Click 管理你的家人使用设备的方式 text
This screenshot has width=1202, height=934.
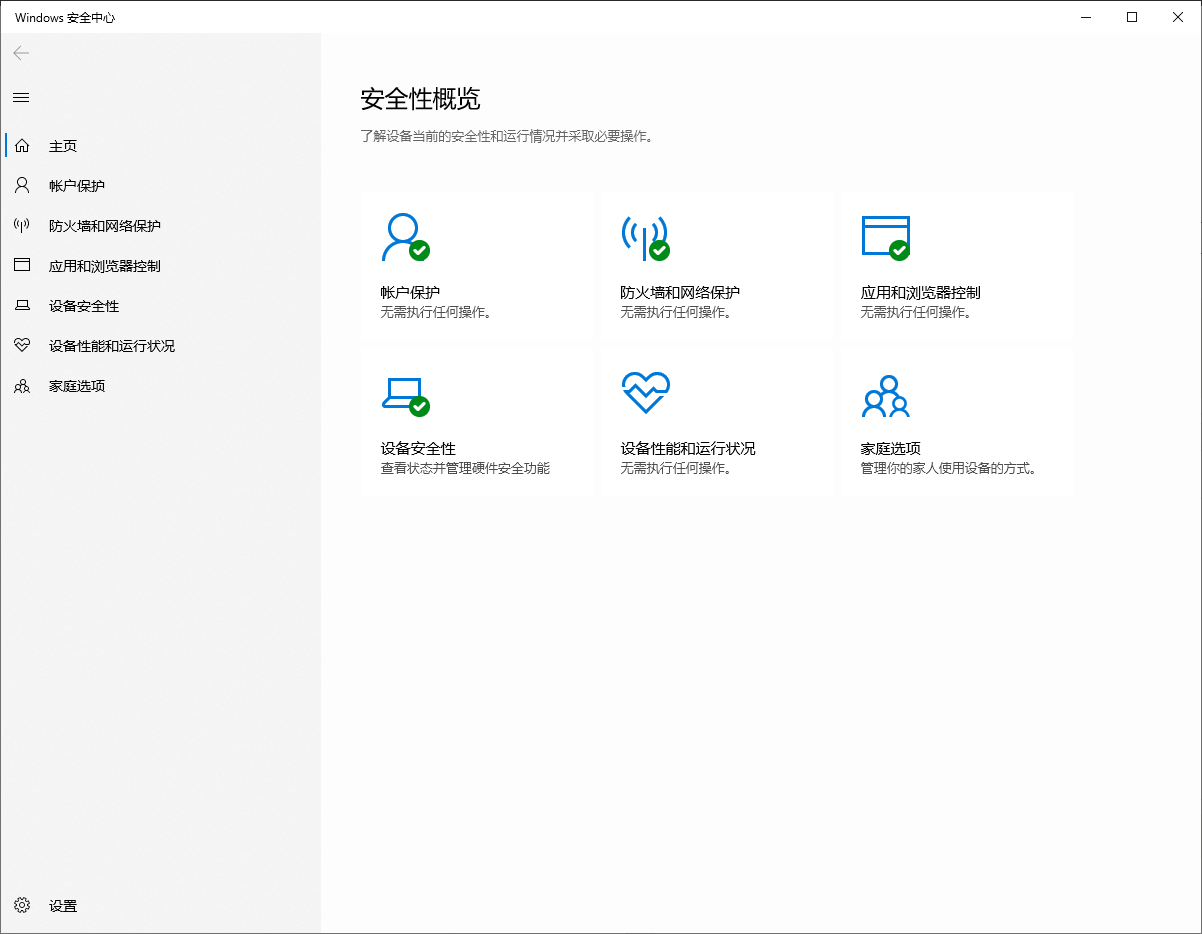948,468
